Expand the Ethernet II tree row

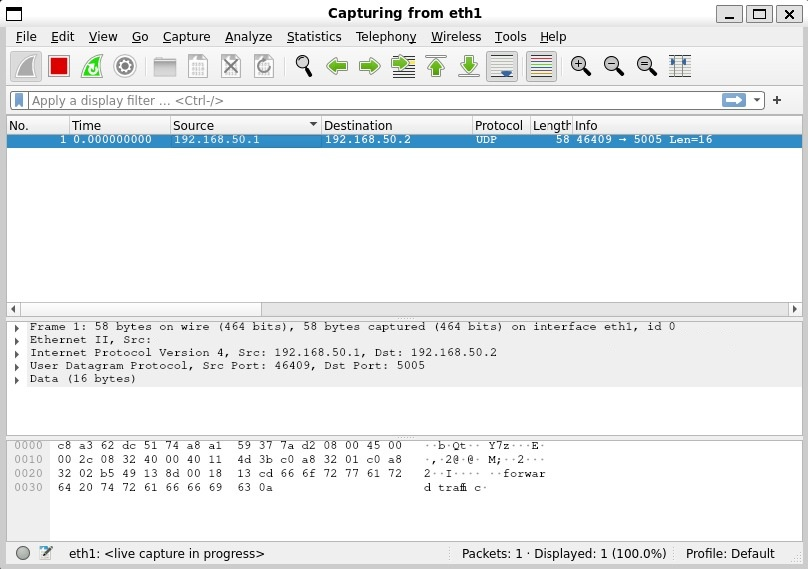[17, 341]
